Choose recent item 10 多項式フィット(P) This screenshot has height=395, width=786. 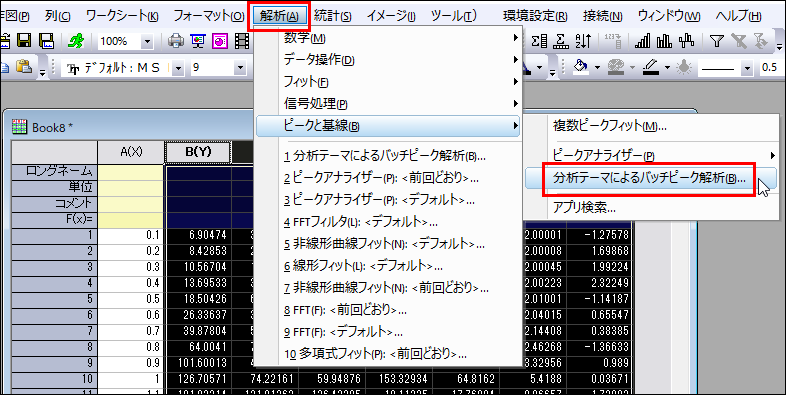(x=388, y=354)
